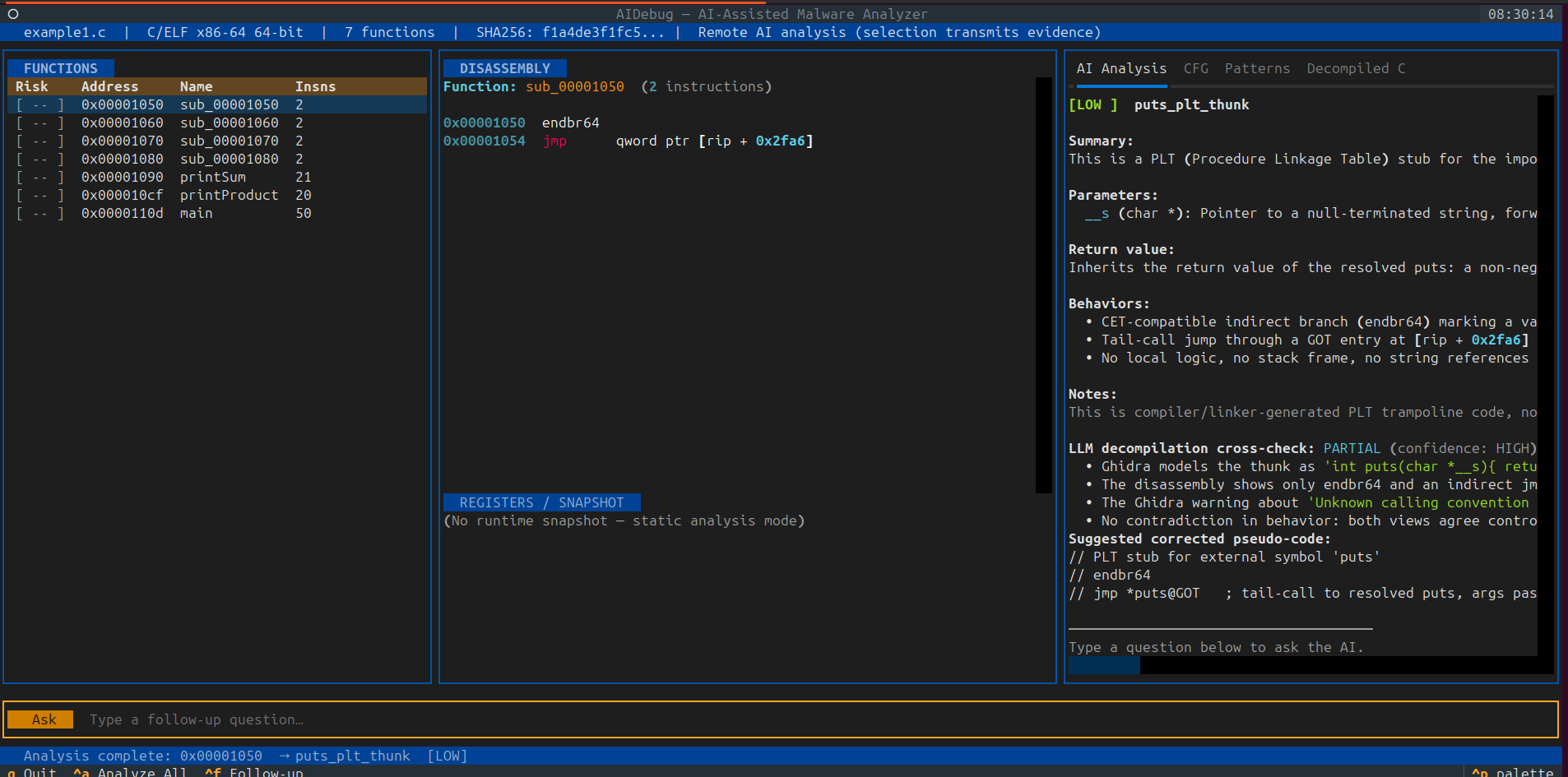The image size is (1568, 777).
Task: Click the 0x2fa6 address in the Behaviors list
Action: click(1496, 340)
